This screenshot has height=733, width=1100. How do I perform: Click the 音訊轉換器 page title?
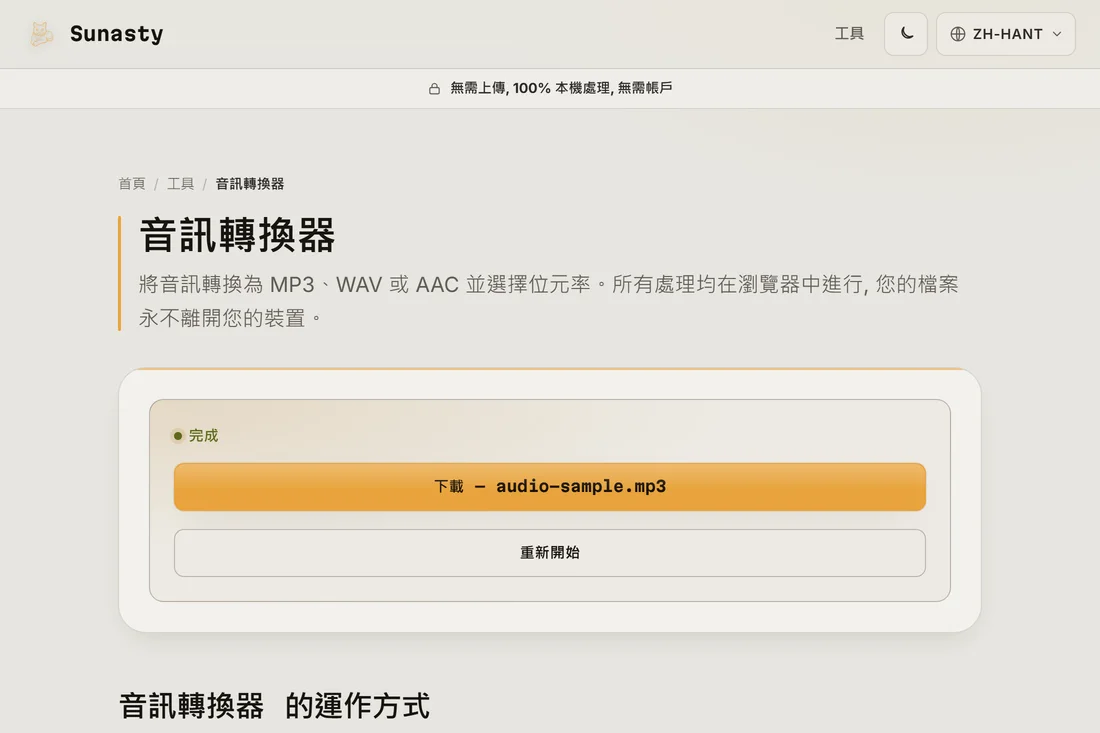coord(237,235)
